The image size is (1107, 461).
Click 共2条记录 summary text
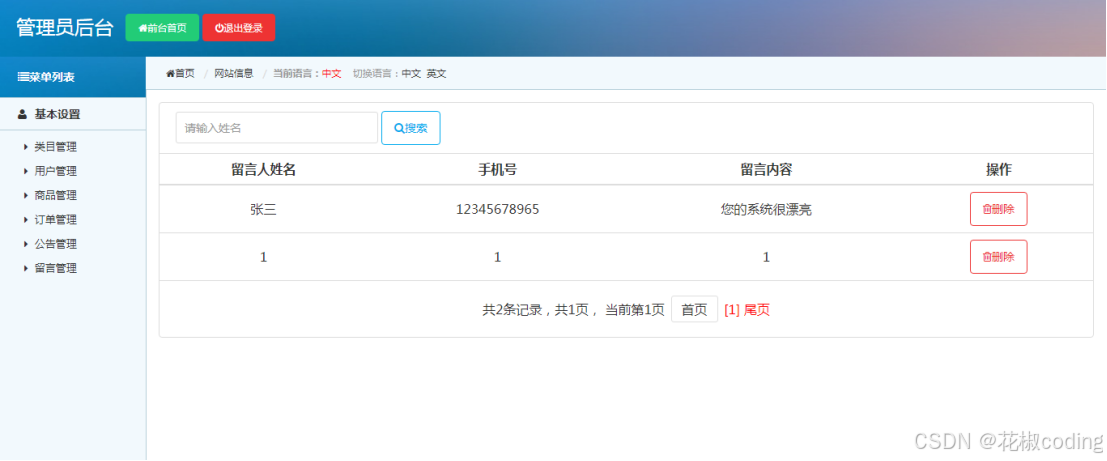pyautogui.click(x=515, y=309)
